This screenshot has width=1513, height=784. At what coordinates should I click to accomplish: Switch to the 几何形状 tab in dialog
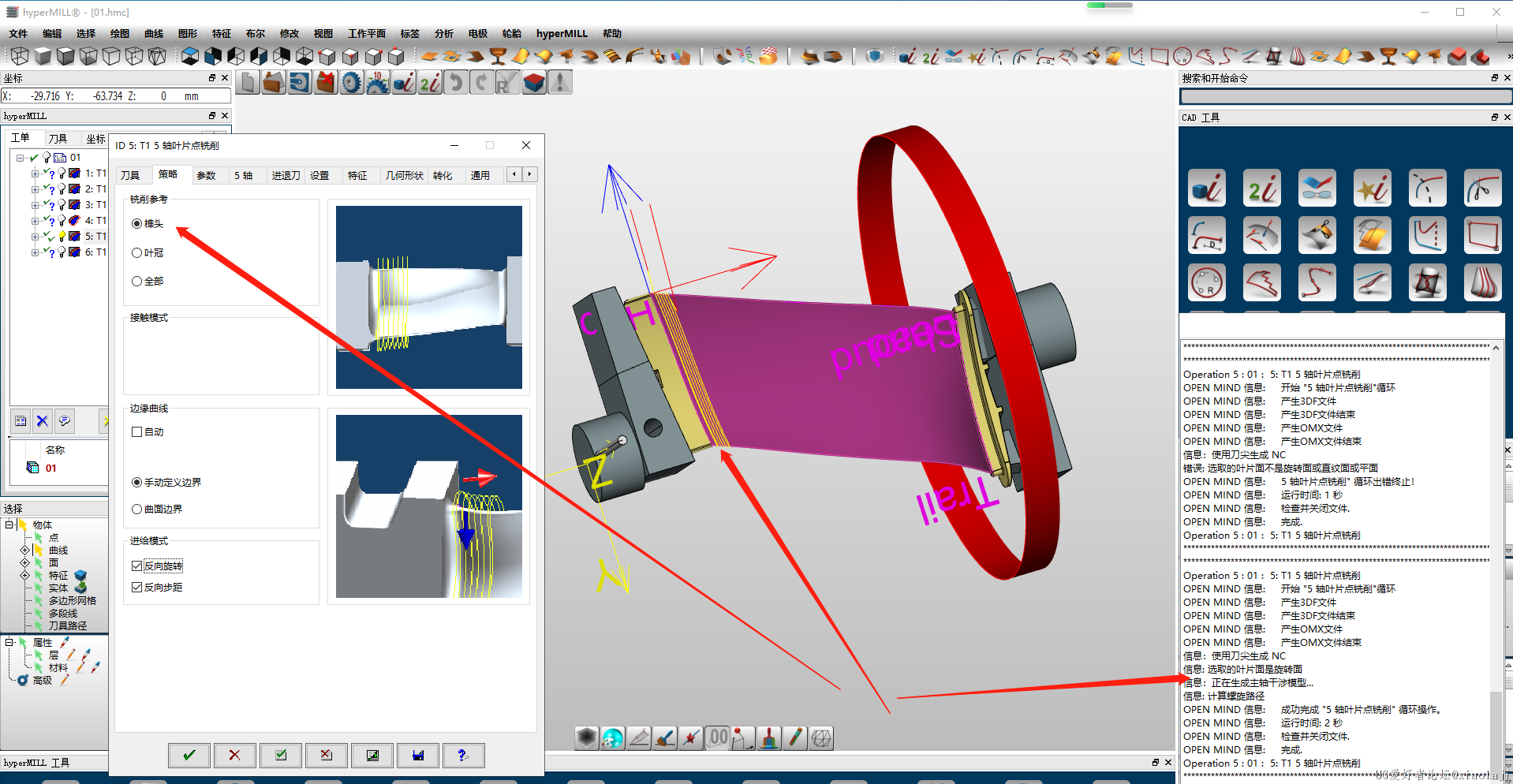coord(404,175)
